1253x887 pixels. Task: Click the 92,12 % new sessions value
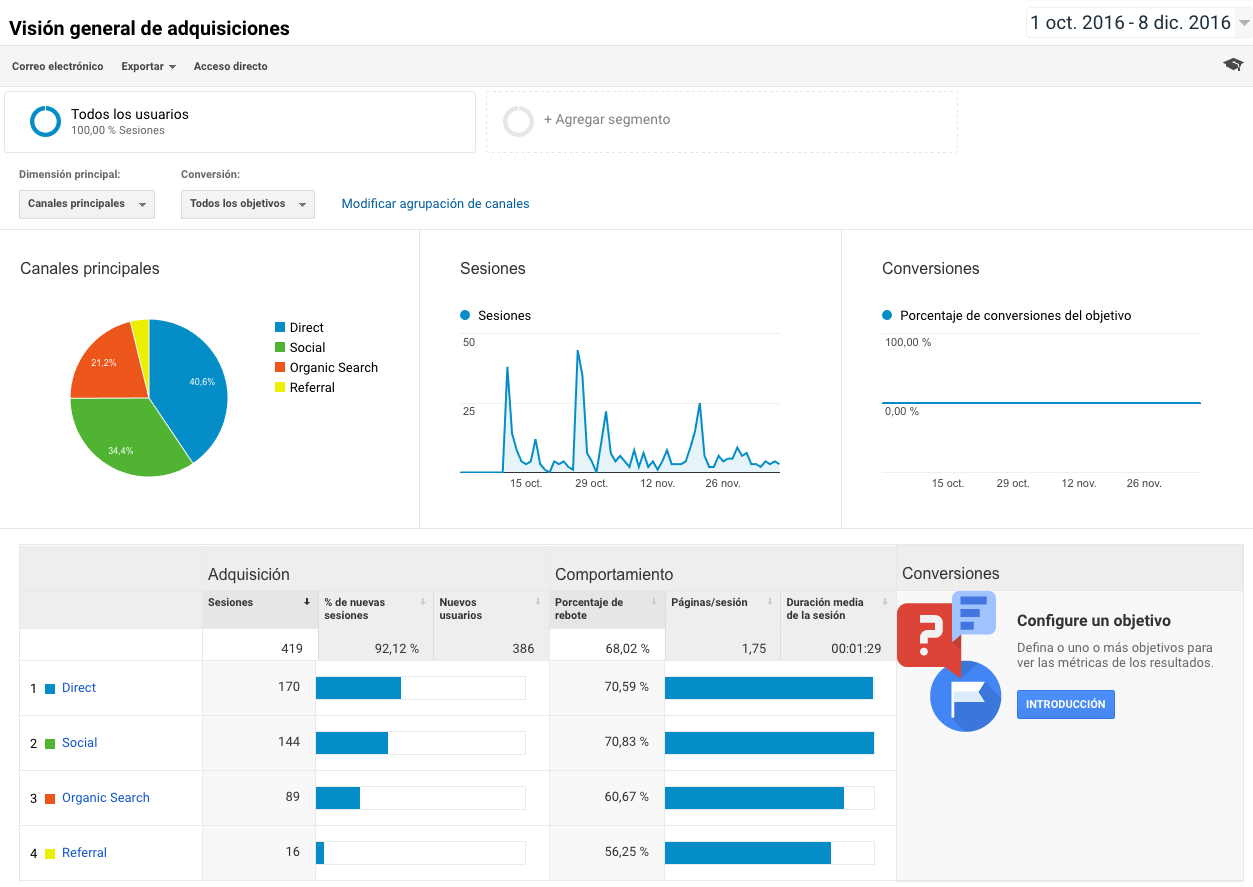[x=397, y=649]
